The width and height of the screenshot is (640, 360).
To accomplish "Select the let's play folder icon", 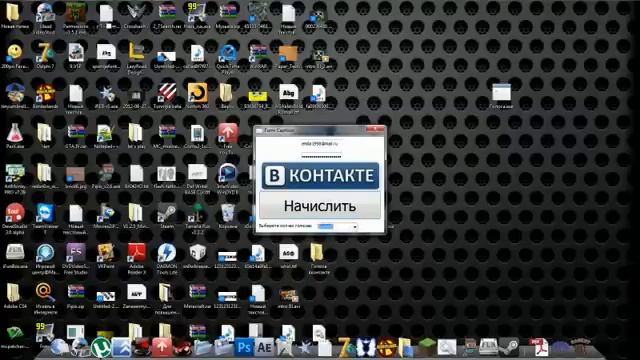I will click(136, 136).
